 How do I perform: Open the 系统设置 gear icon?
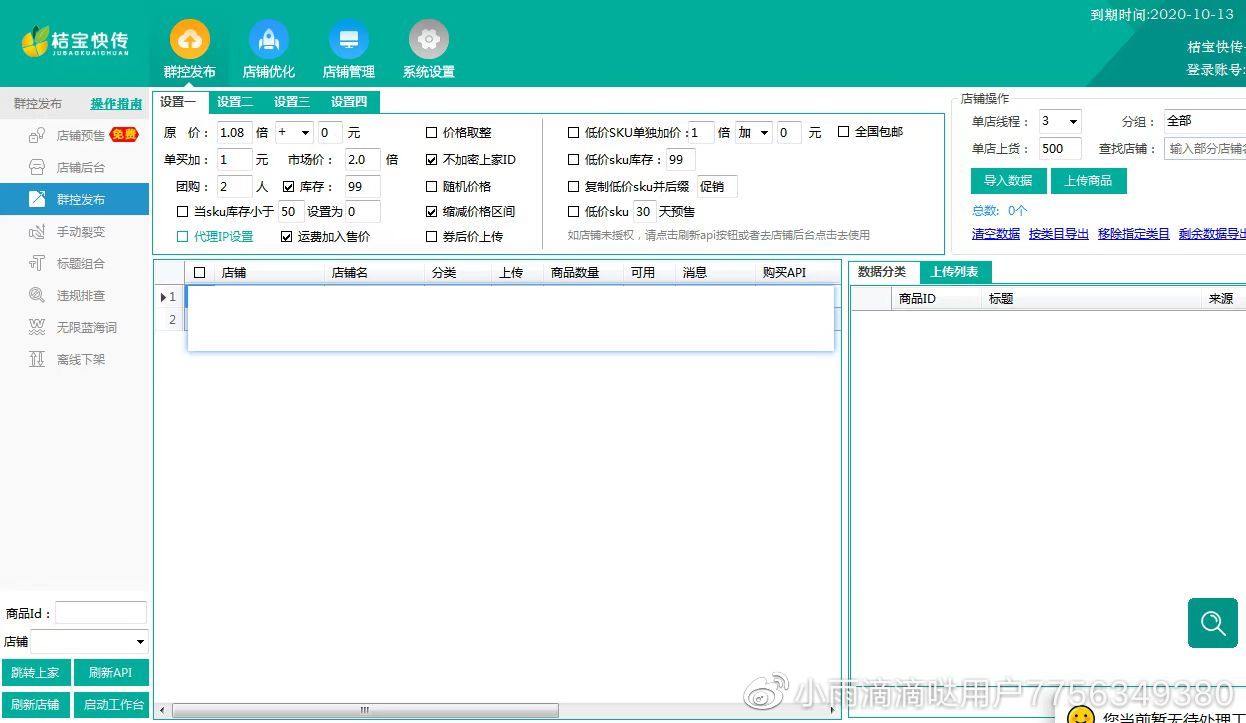[428, 40]
